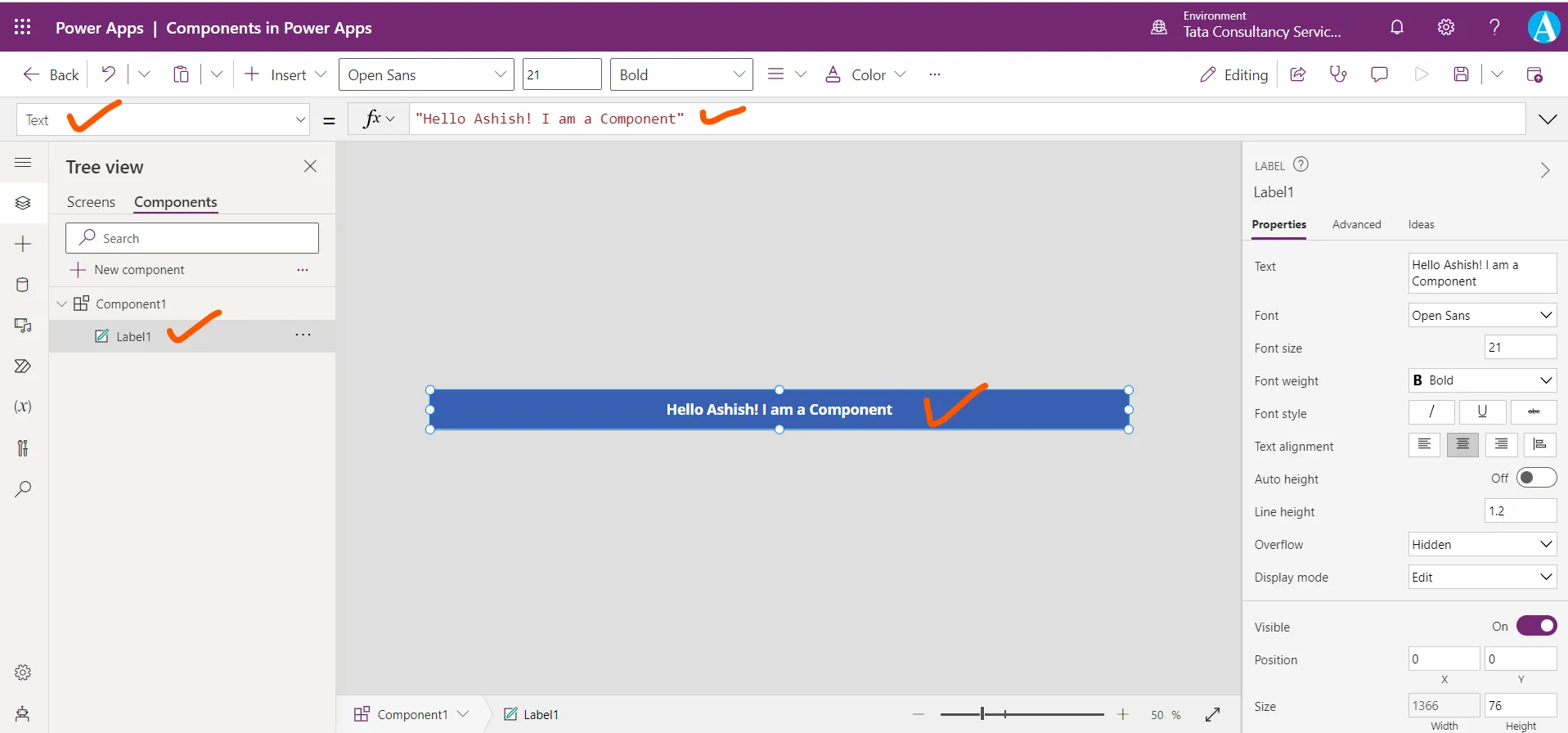Image resolution: width=1568 pixels, height=733 pixels.
Task: Select Label1 in the tree
Action: (133, 336)
